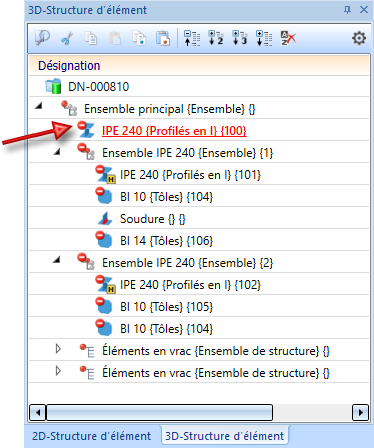Click the assembly icon of Ensemble IPE 240 {1}
Image resolution: width=374 pixels, height=448 pixels.
point(86,152)
